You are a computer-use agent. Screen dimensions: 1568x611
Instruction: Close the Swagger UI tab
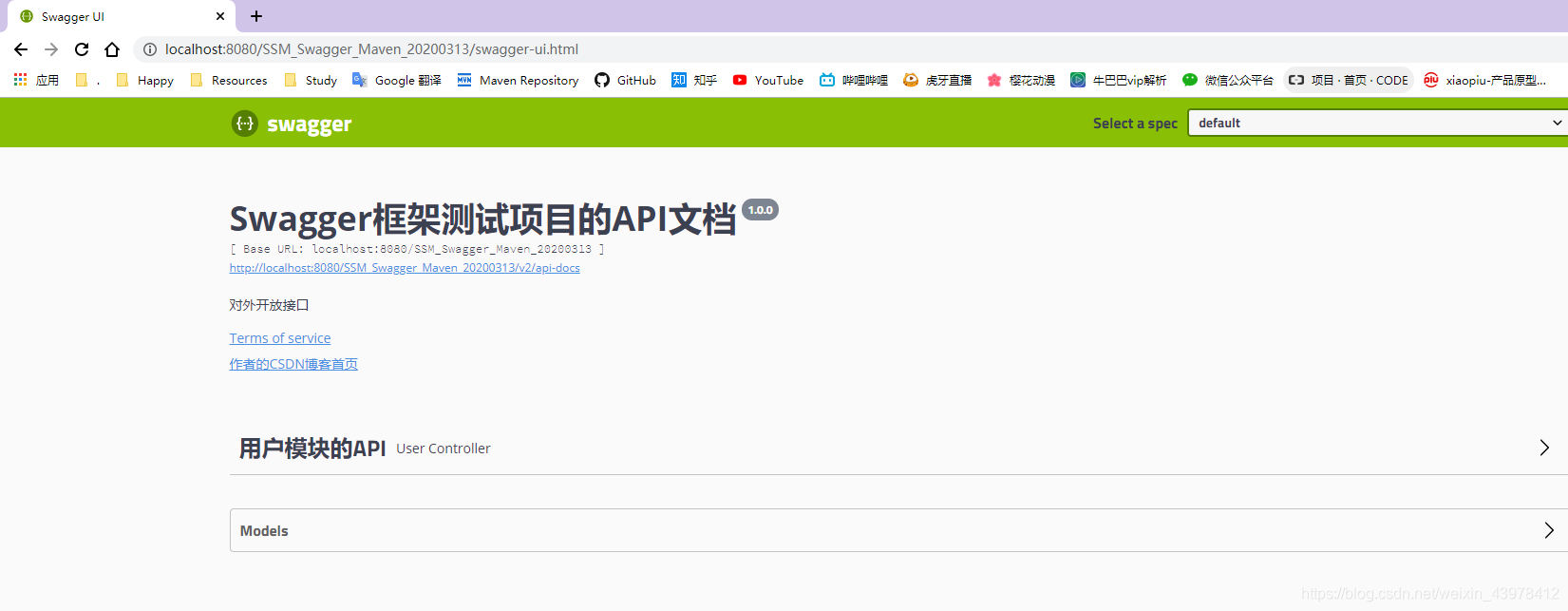tap(220, 16)
